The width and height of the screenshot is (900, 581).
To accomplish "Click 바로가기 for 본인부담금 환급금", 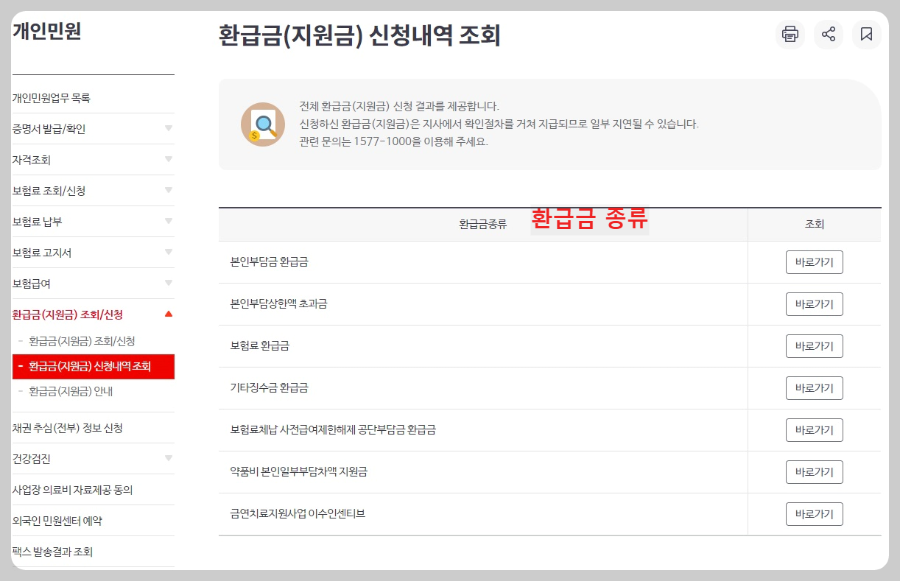I will pyautogui.click(x=815, y=261).
